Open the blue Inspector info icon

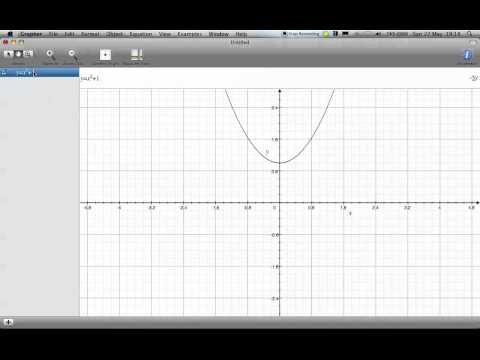(468, 55)
